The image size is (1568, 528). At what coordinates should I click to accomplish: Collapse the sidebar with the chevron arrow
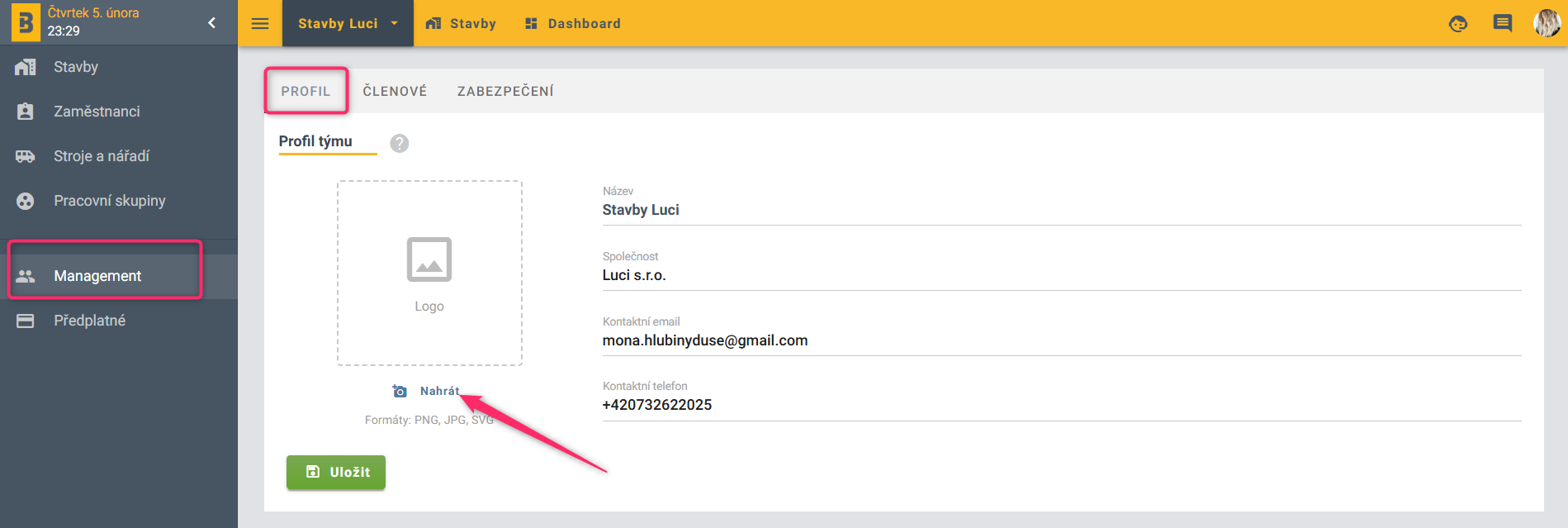(212, 23)
